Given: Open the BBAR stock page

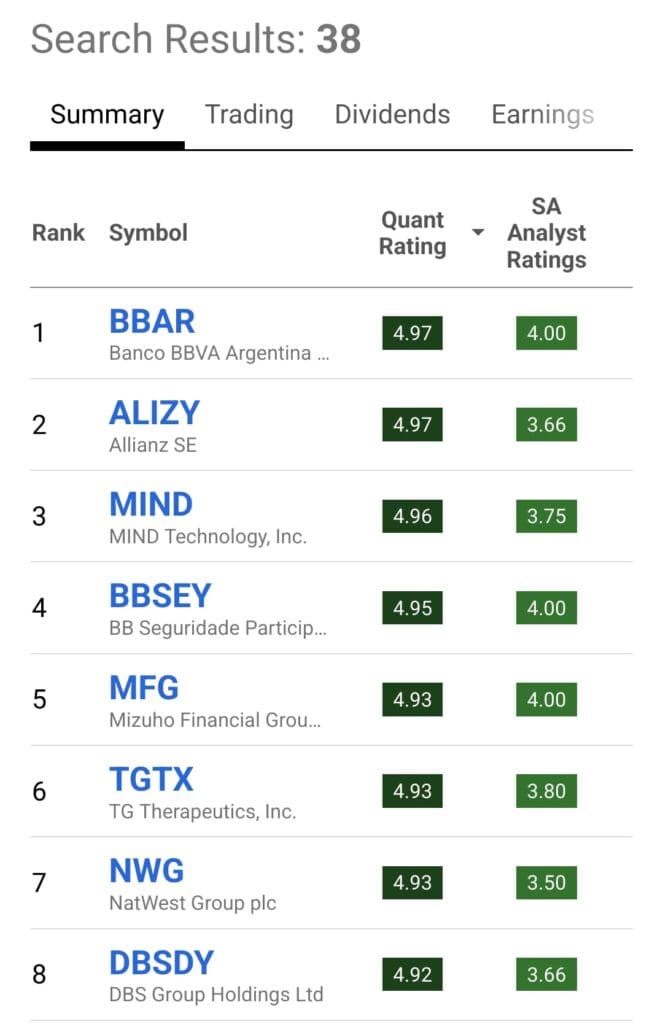Looking at the screenshot, I should click(151, 321).
